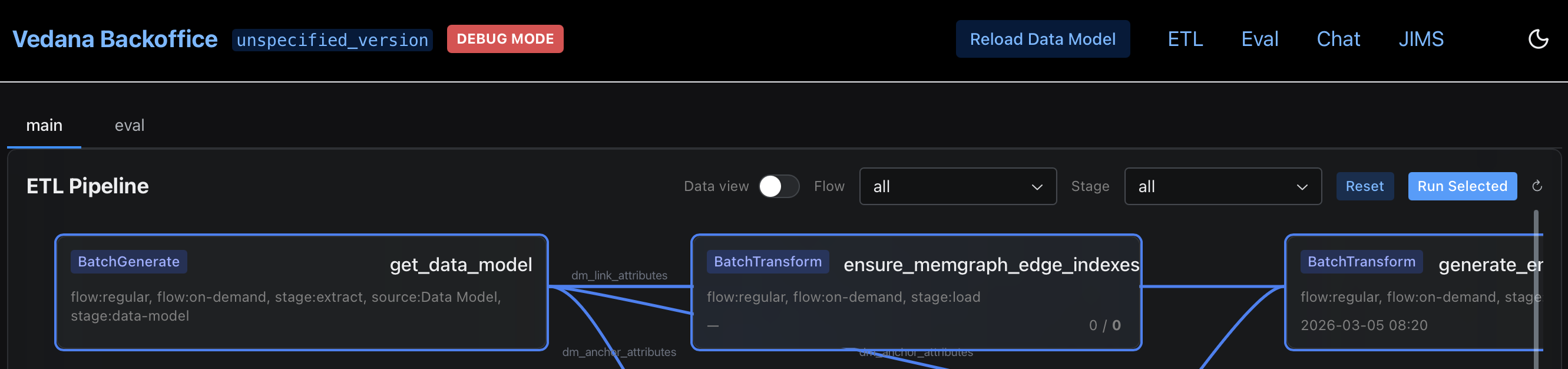Navigate to the JIMS page
The width and height of the screenshot is (1568, 369).
(1421, 39)
